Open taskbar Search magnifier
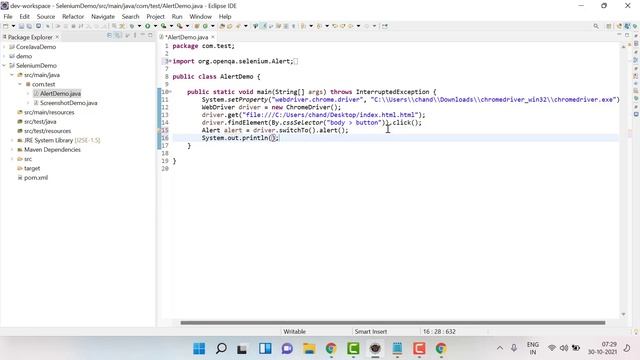The width and height of the screenshot is (640, 360). (221, 349)
